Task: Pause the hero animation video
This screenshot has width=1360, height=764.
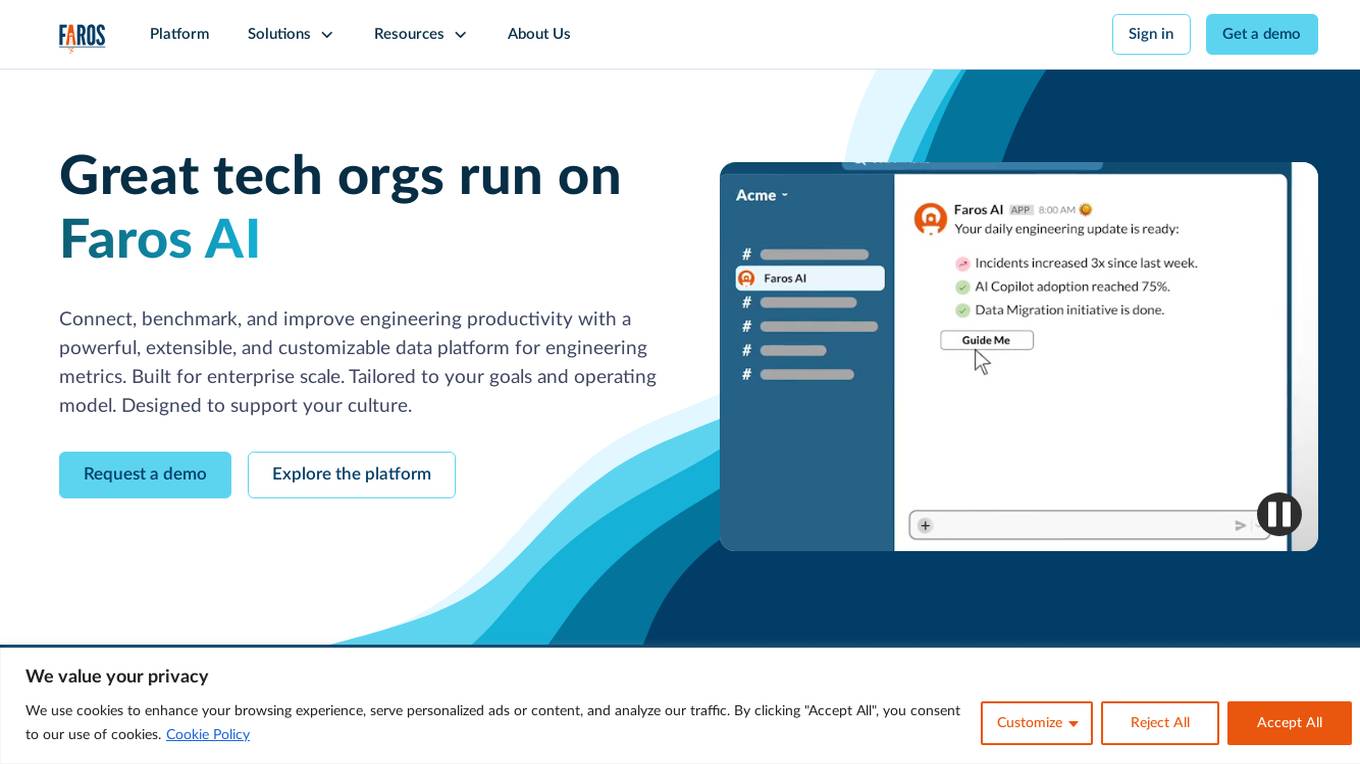Action: [1279, 514]
